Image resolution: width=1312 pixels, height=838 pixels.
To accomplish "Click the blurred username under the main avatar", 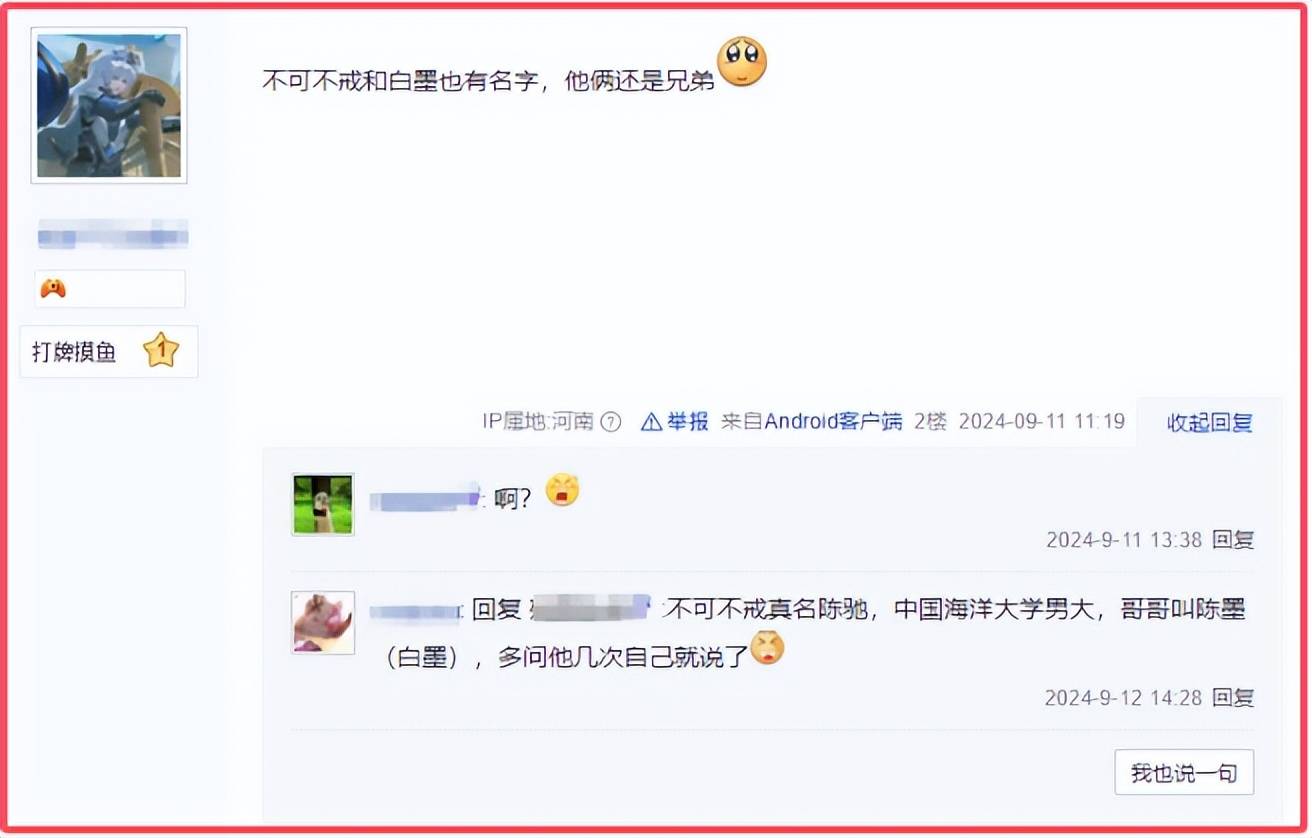I will point(113,237).
